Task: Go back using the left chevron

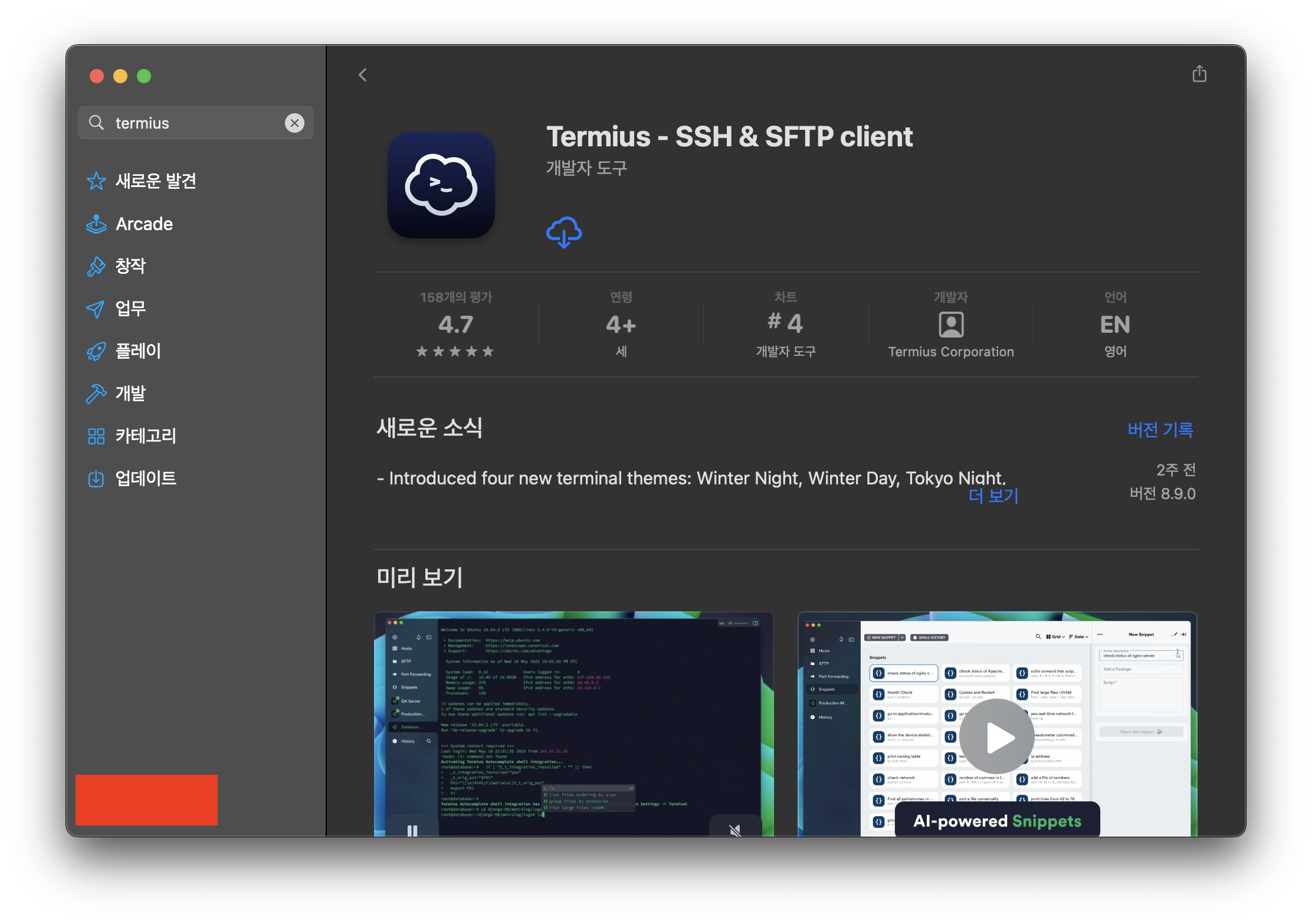Action: (x=363, y=75)
